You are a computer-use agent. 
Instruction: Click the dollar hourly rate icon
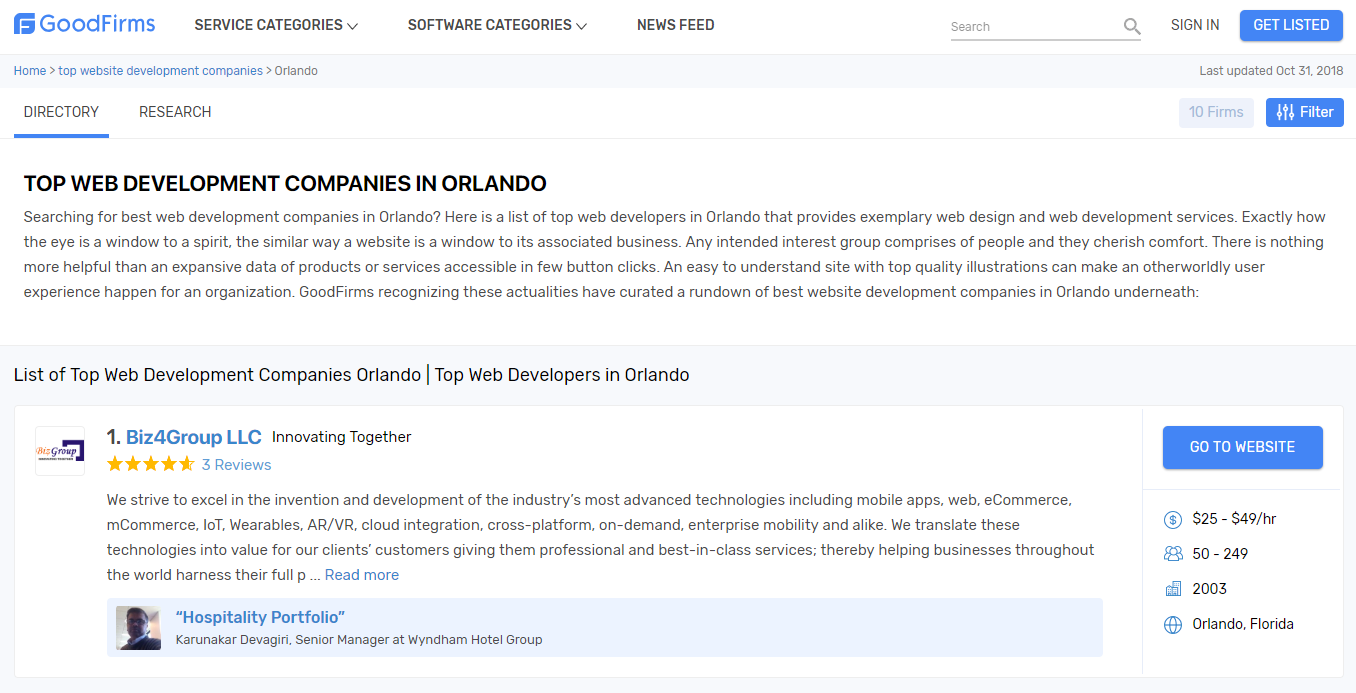click(x=1173, y=519)
